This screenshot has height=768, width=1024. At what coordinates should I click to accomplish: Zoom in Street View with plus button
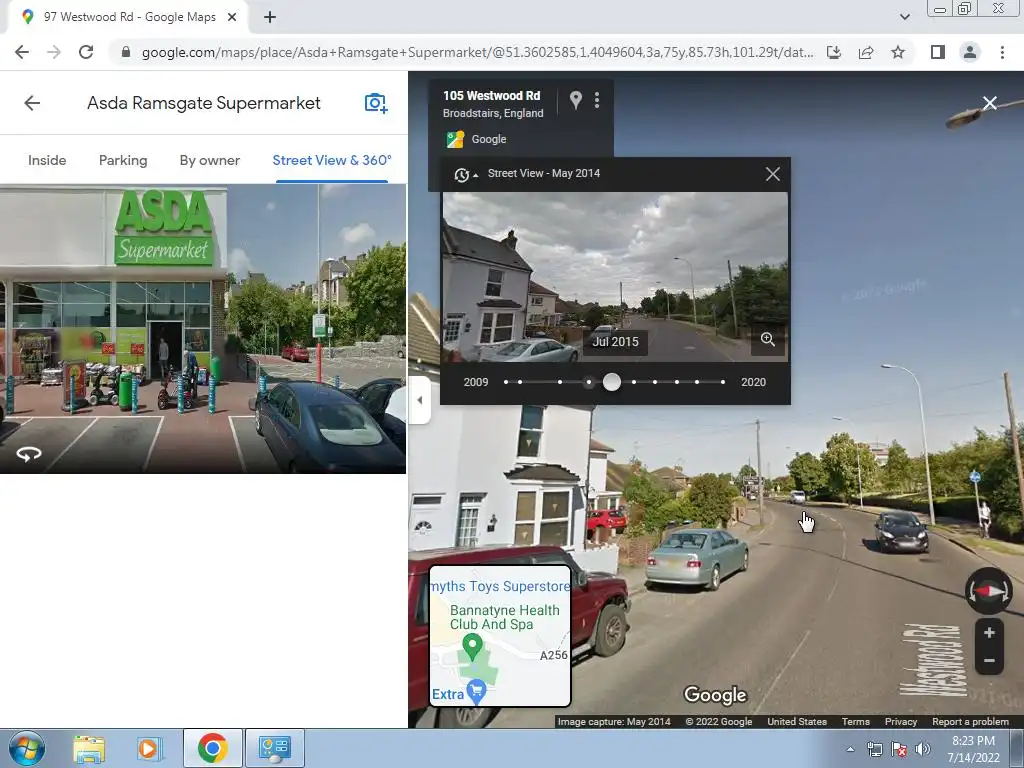coord(989,633)
